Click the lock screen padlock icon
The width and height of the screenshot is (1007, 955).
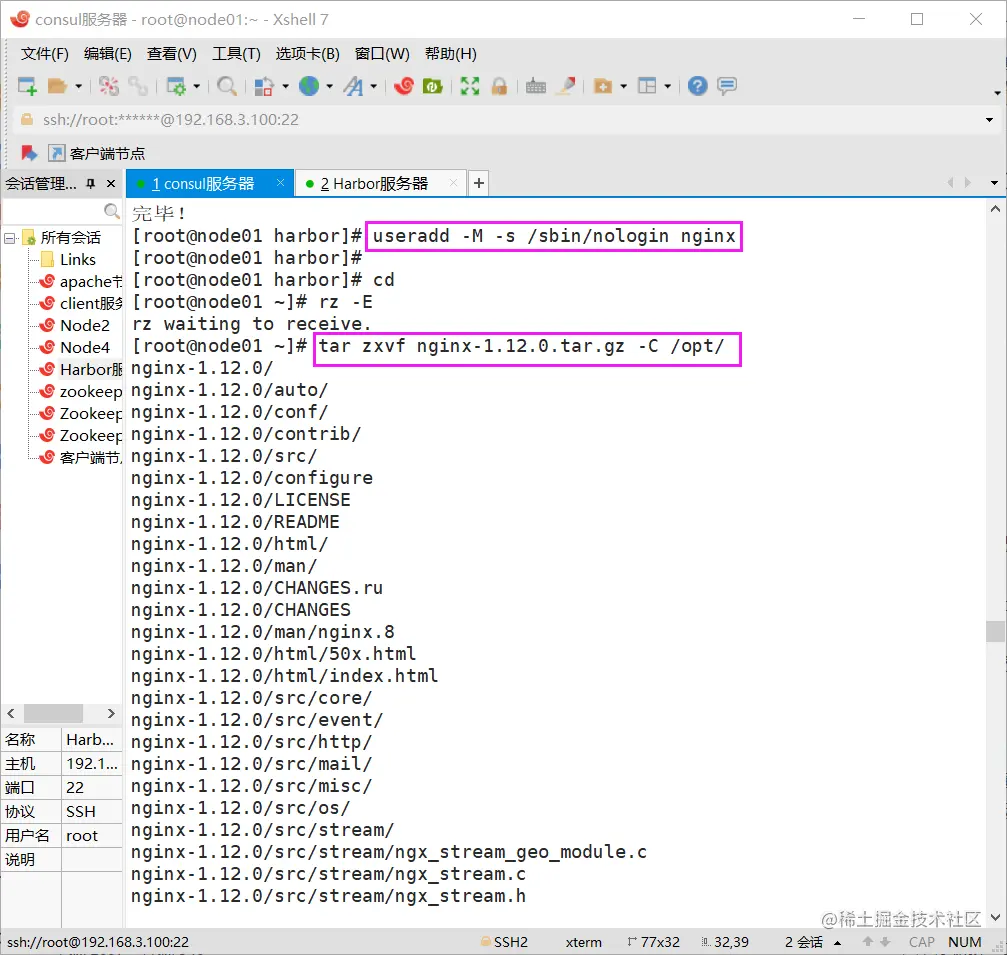[500, 85]
